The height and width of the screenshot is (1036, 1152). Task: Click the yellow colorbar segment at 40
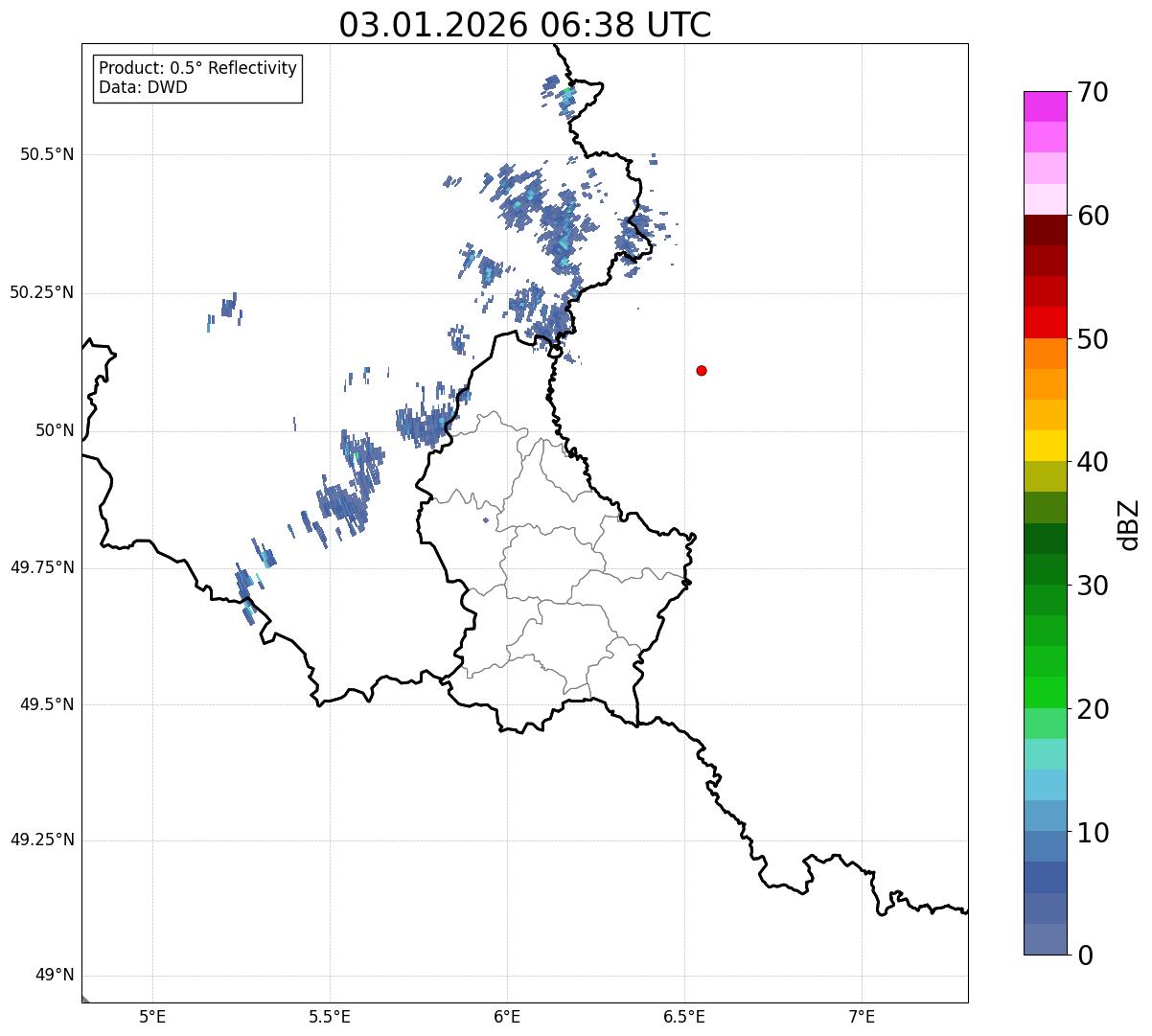click(1046, 446)
